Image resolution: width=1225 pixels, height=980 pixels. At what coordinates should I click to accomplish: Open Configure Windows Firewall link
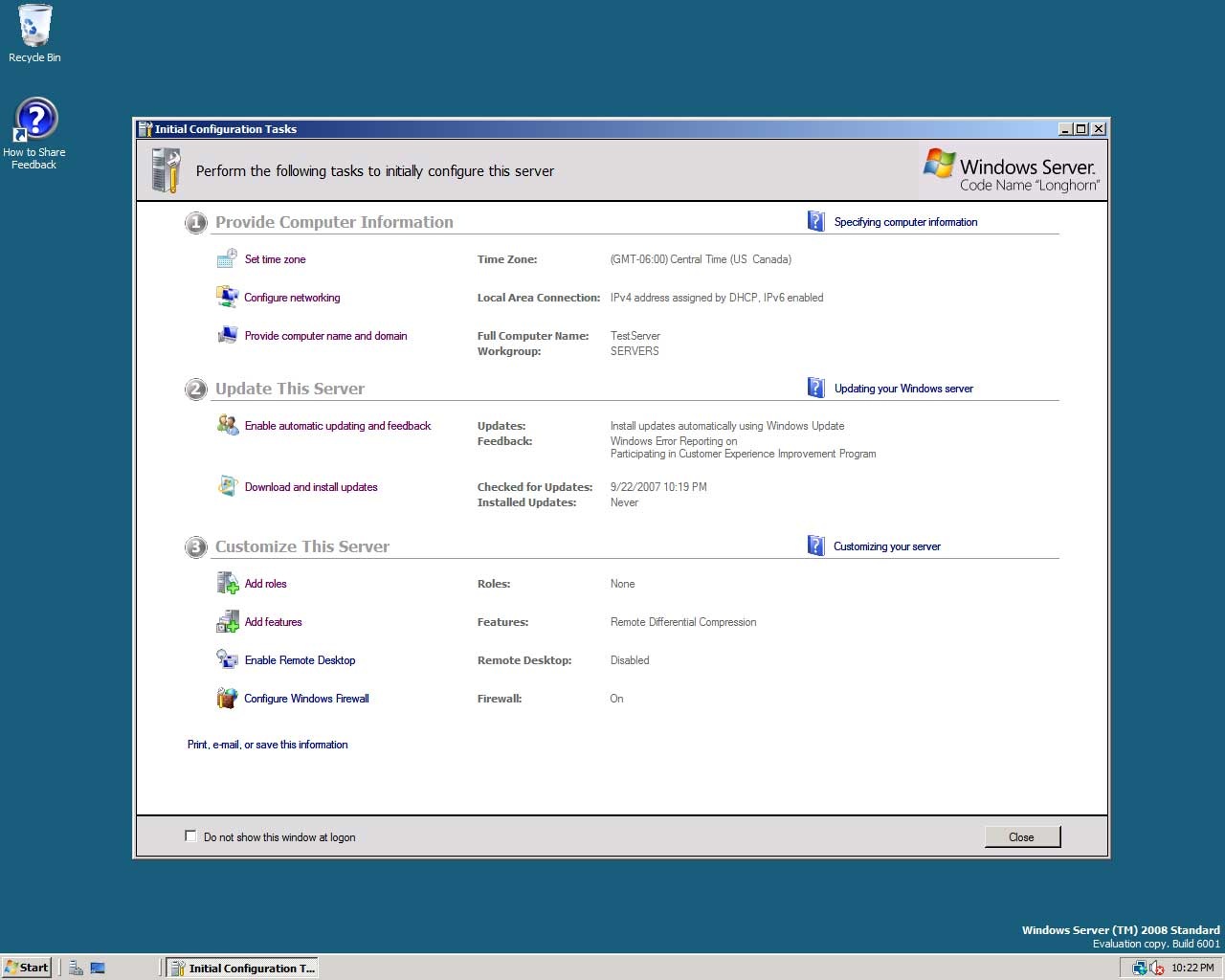pos(306,699)
